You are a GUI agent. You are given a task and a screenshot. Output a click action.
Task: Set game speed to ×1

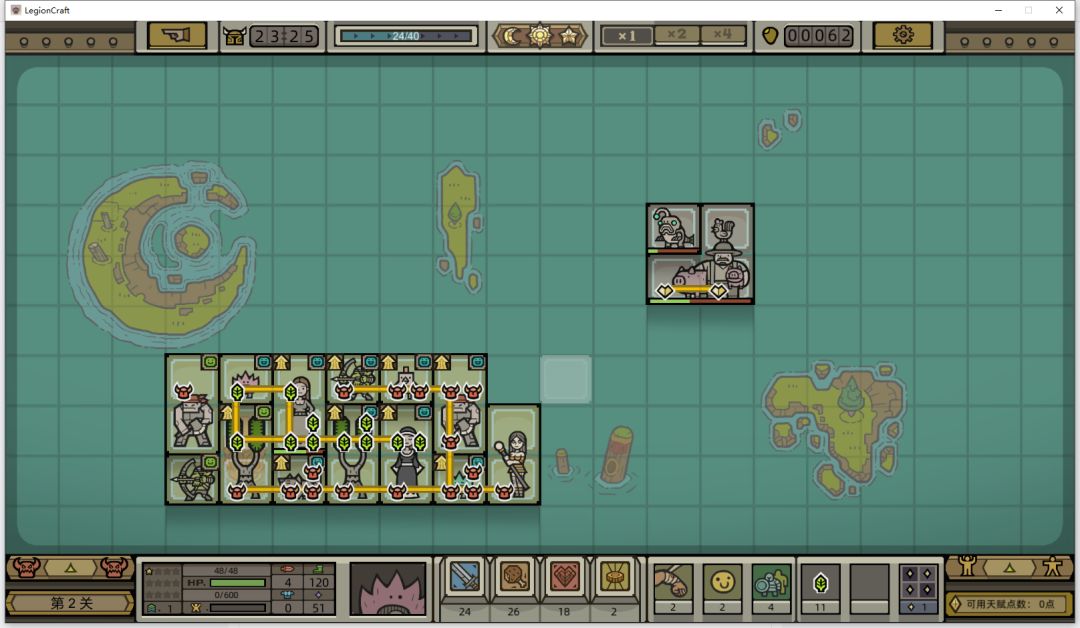(x=626, y=36)
